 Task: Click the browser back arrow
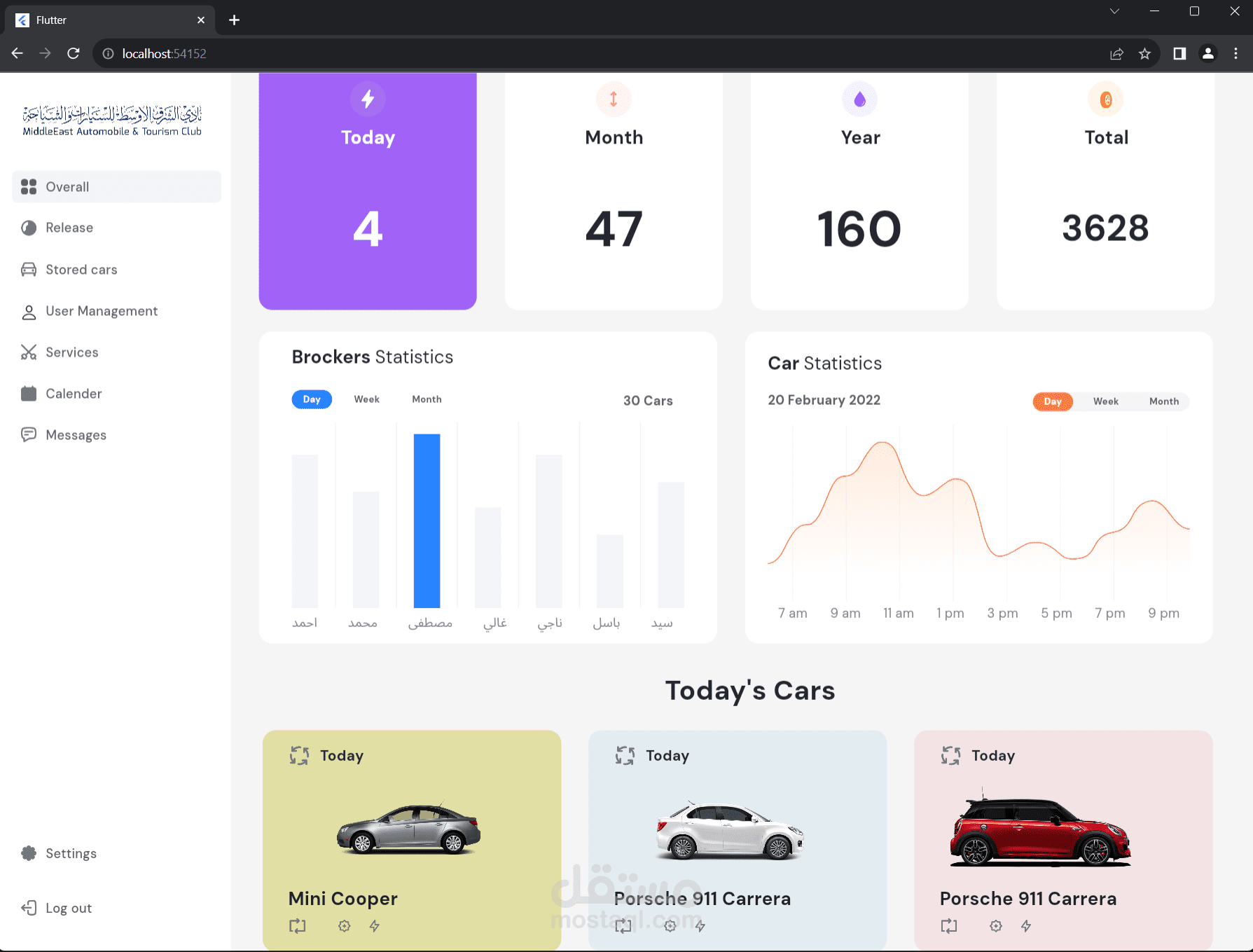click(18, 53)
